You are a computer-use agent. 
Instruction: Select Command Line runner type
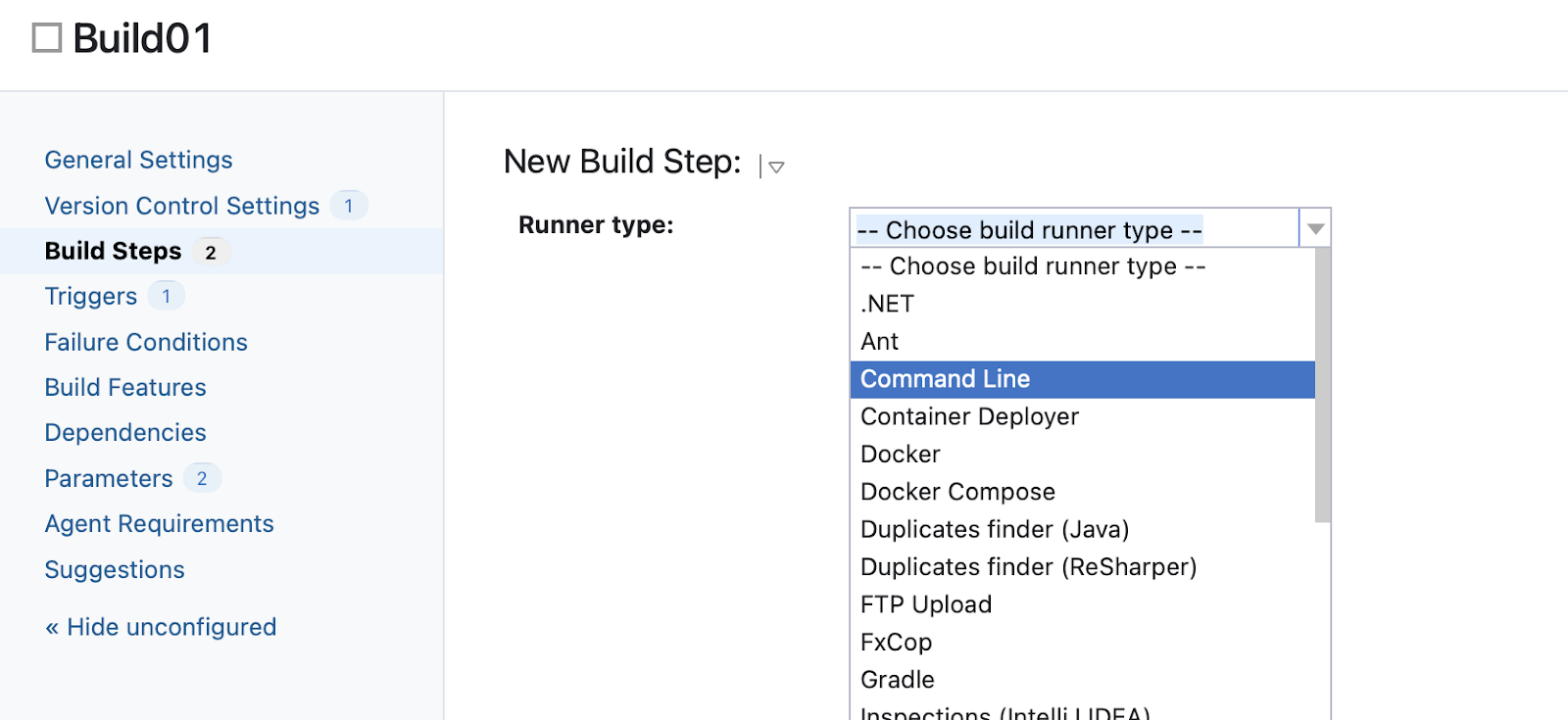tap(945, 379)
